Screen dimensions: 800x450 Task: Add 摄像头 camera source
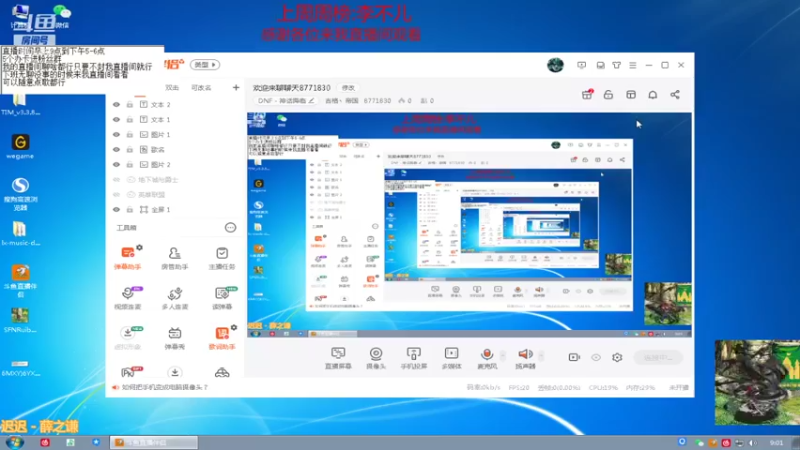(376, 358)
